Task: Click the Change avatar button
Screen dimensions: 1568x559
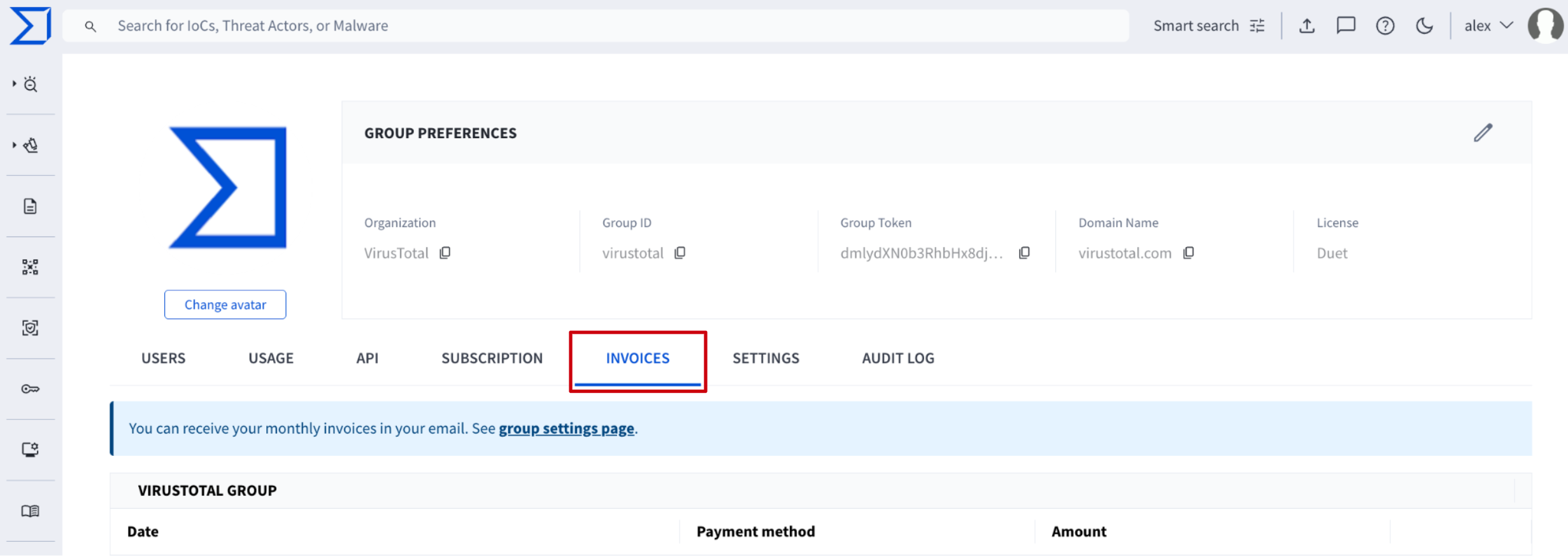Action: 225,304
